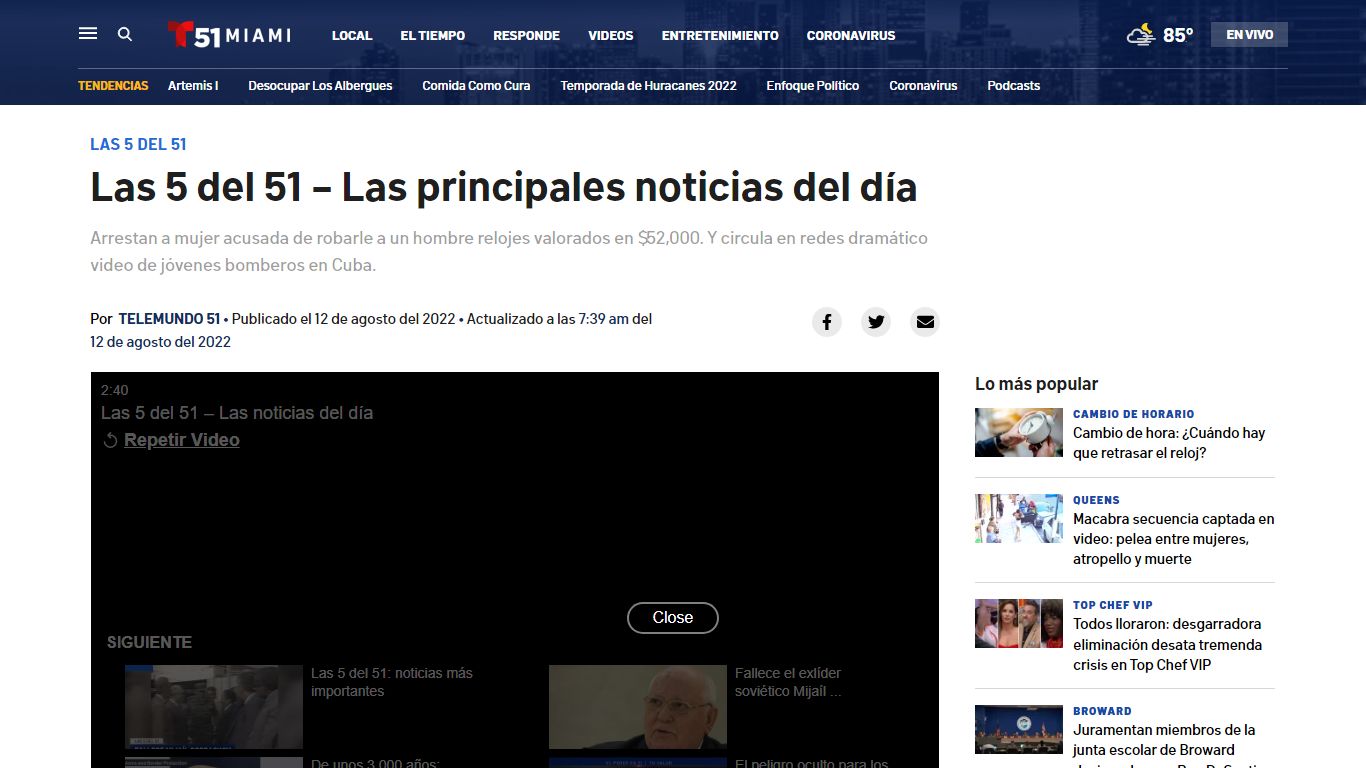Open 'Todos lloraron: desgarradora eliminación' article
The image size is (1366, 768).
(x=1168, y=644)
